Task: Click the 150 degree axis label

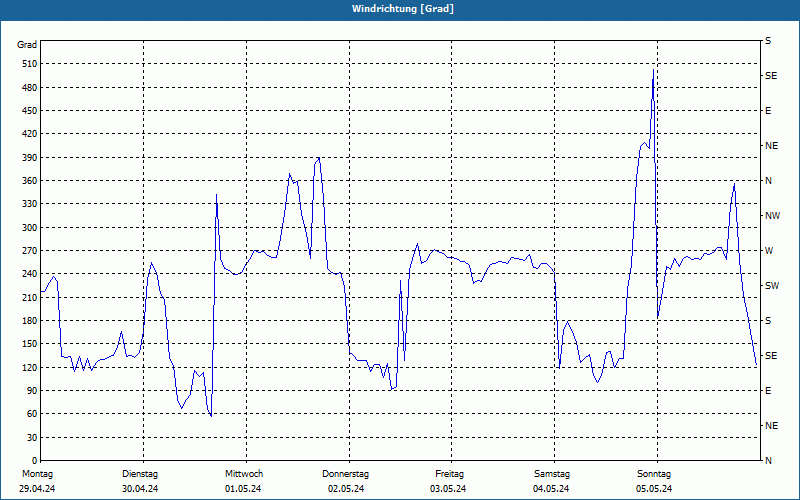Action: click(x=30, y=344)
